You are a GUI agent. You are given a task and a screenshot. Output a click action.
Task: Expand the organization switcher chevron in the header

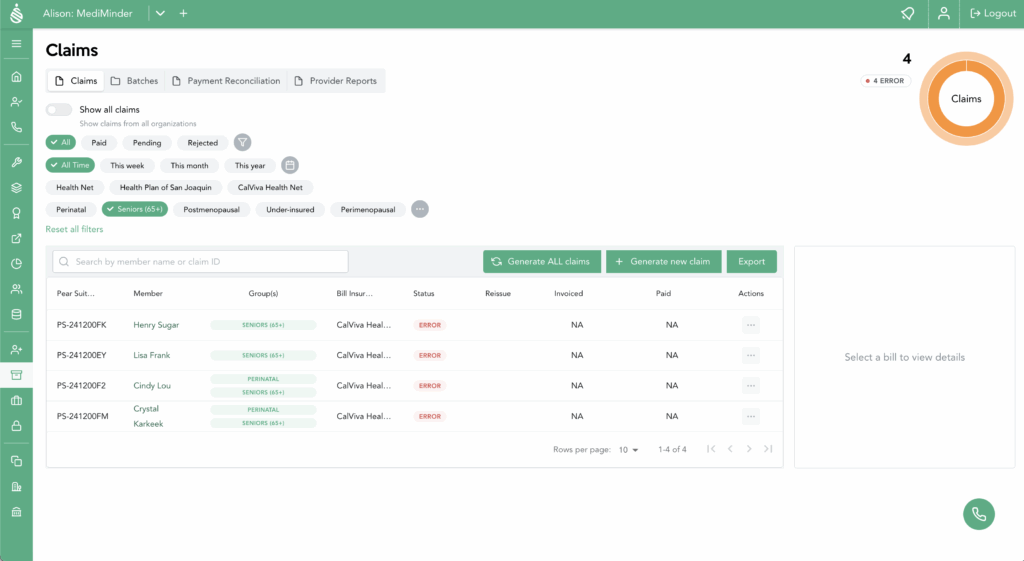(160, 13)
